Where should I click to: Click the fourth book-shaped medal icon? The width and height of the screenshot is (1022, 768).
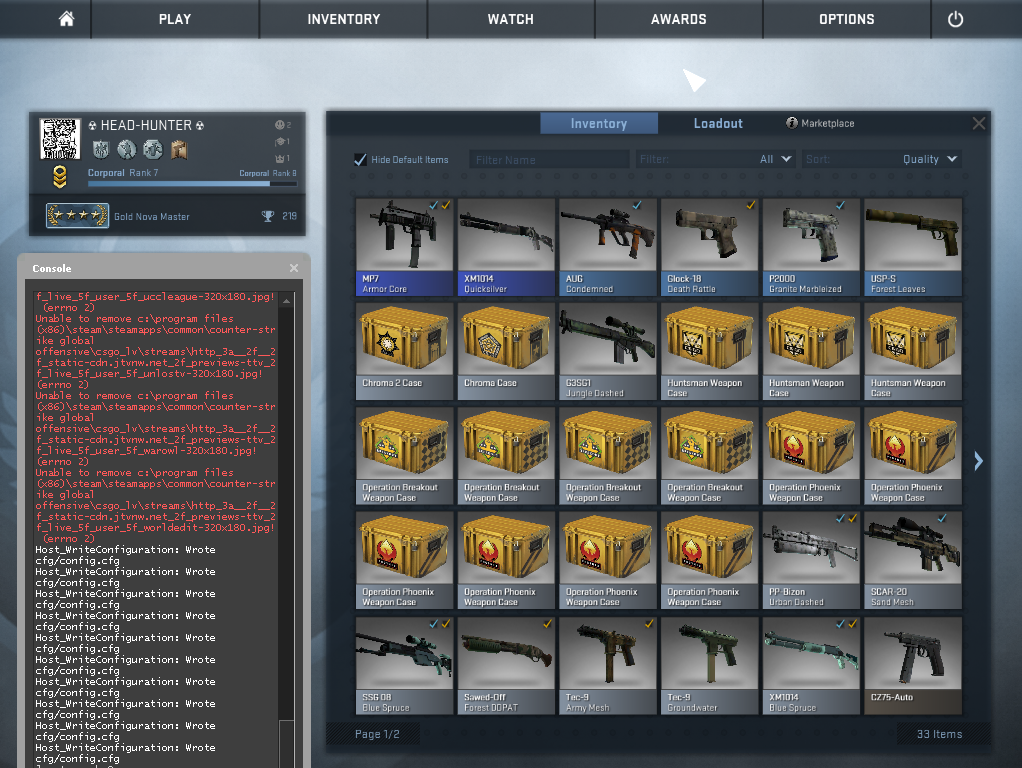point(179,149)
